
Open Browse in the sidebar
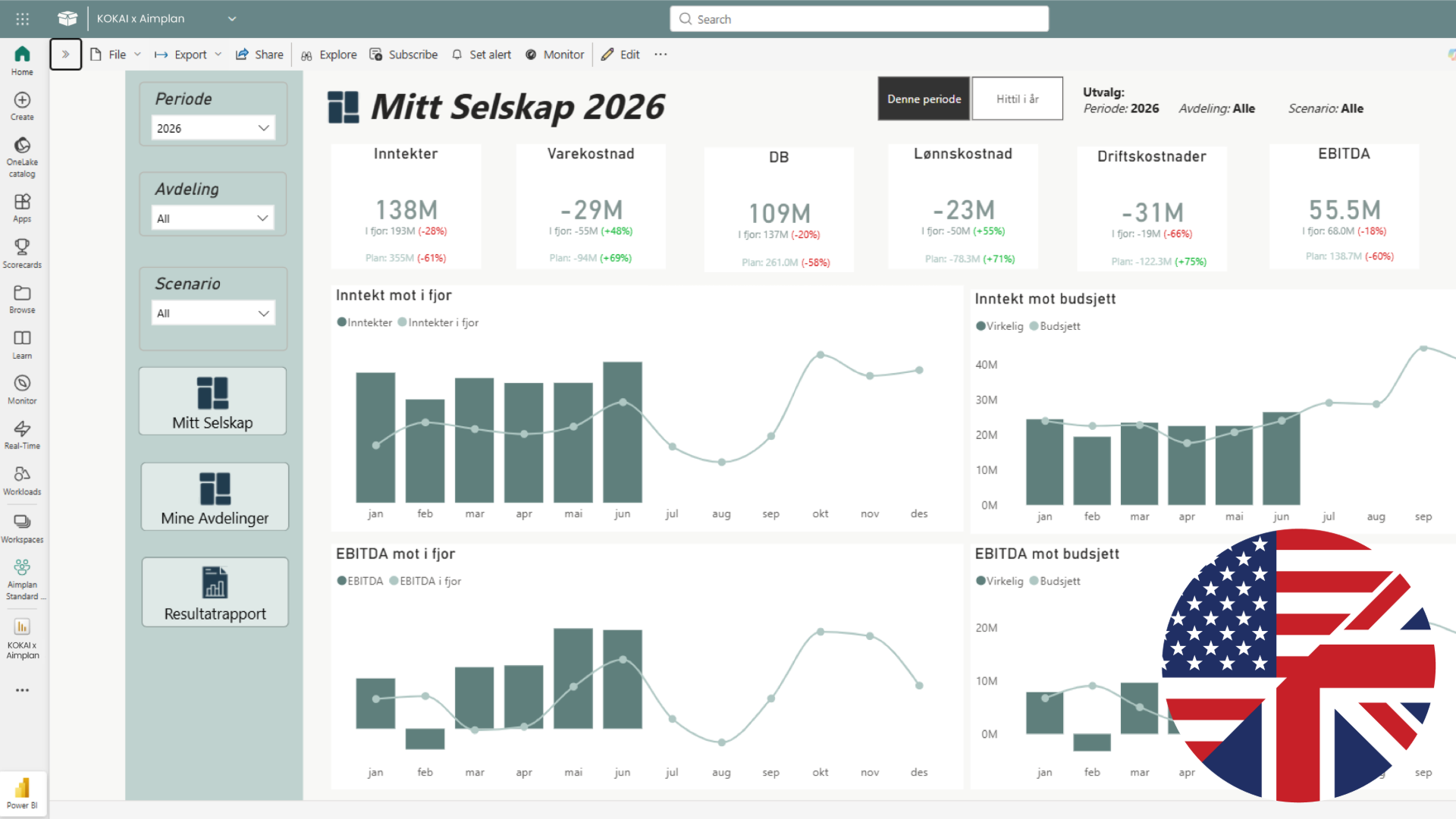(22, 299)
